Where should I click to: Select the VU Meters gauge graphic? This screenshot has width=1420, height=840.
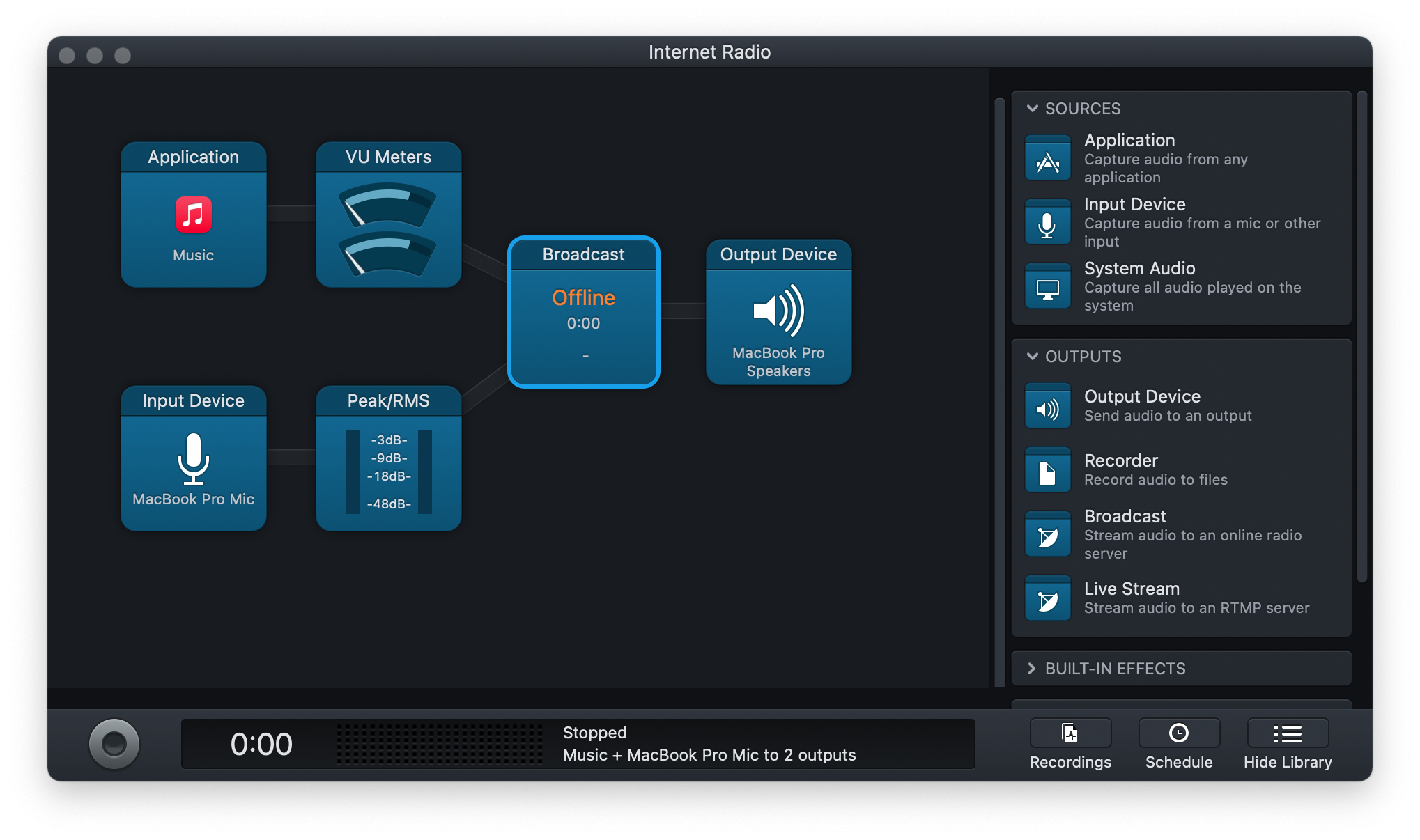[388, 229]
